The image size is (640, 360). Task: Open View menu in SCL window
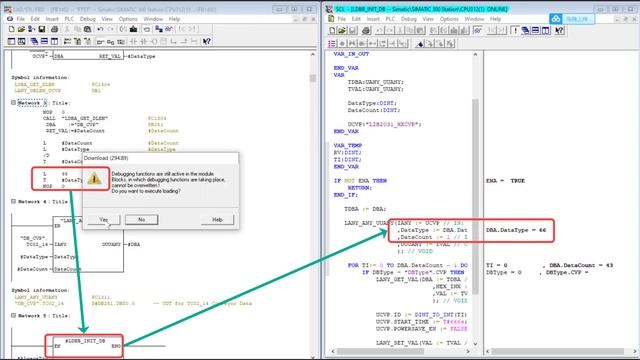click(x=428, y=19)
